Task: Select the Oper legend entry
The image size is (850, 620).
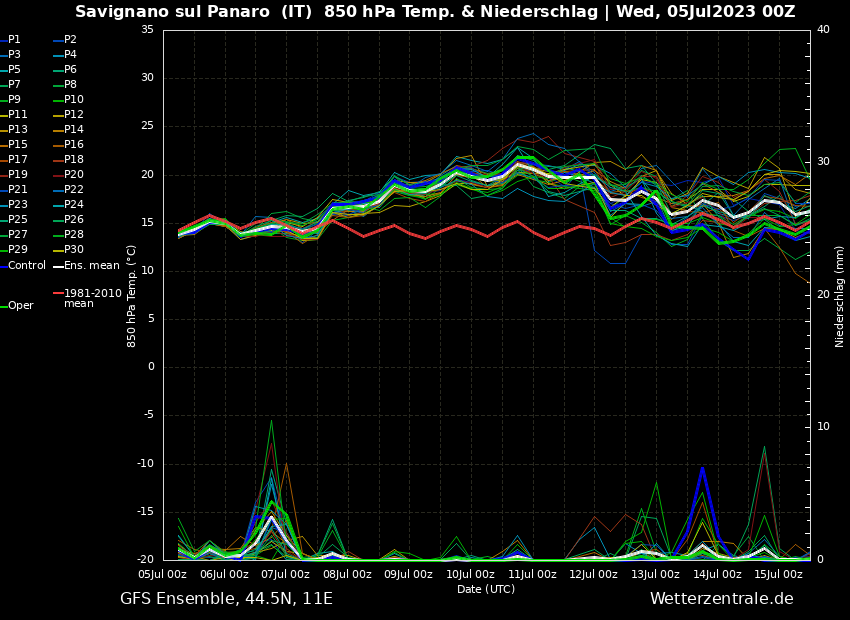Action: tap(21, 306)
